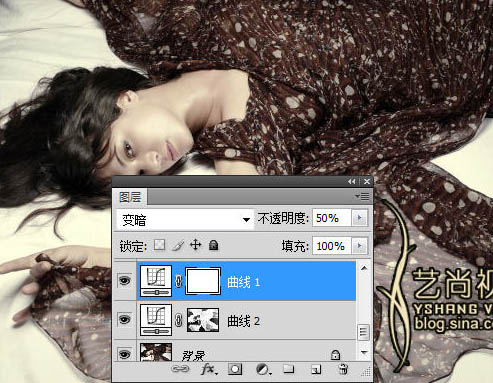Create a new layer group
This screenshot has width=493, height=383.
click(x=289, y=369)
